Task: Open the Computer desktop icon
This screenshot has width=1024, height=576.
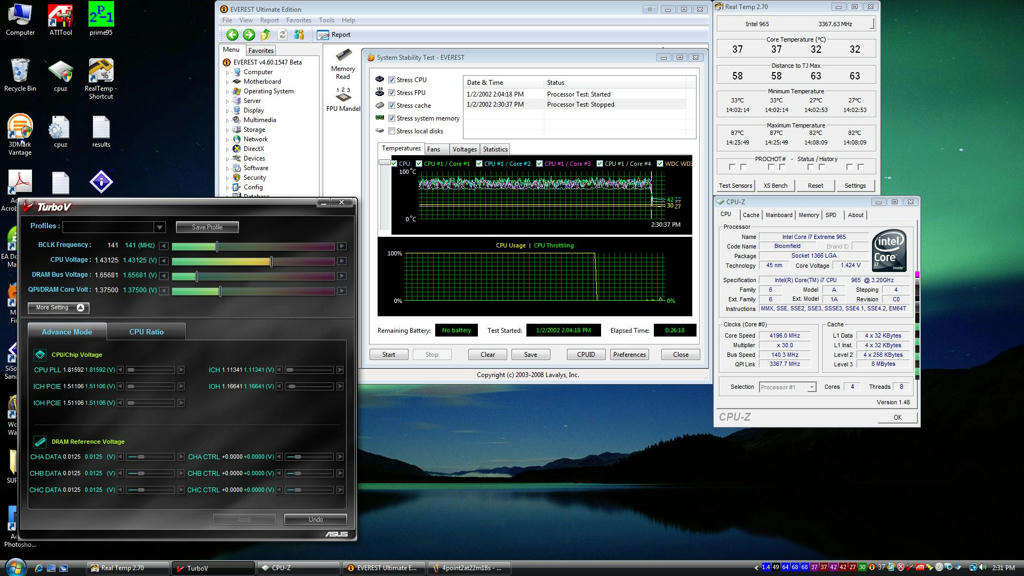Action: point(20,20)
